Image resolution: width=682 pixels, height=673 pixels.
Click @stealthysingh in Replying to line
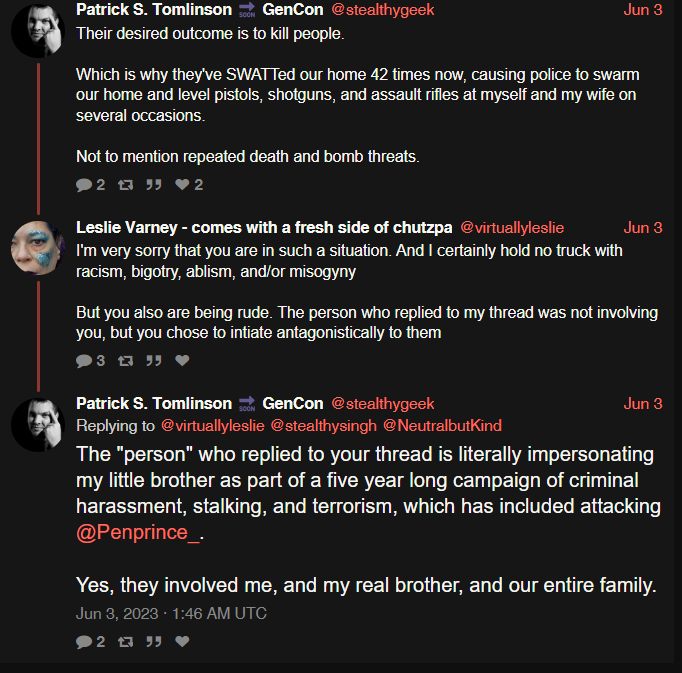[x=324, y=425]
